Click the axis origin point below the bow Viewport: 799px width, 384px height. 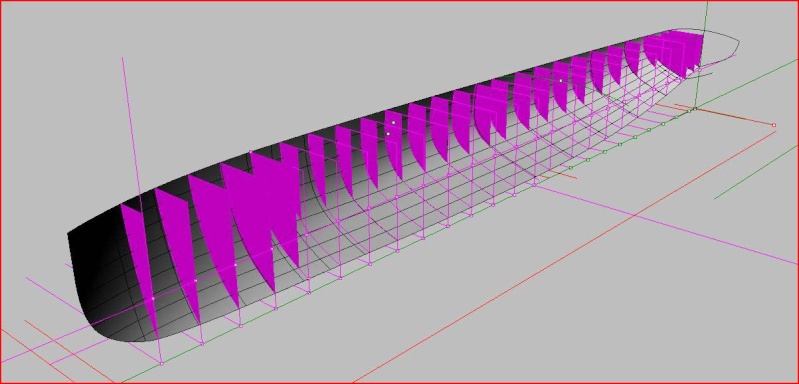click(x=695, y=108)
